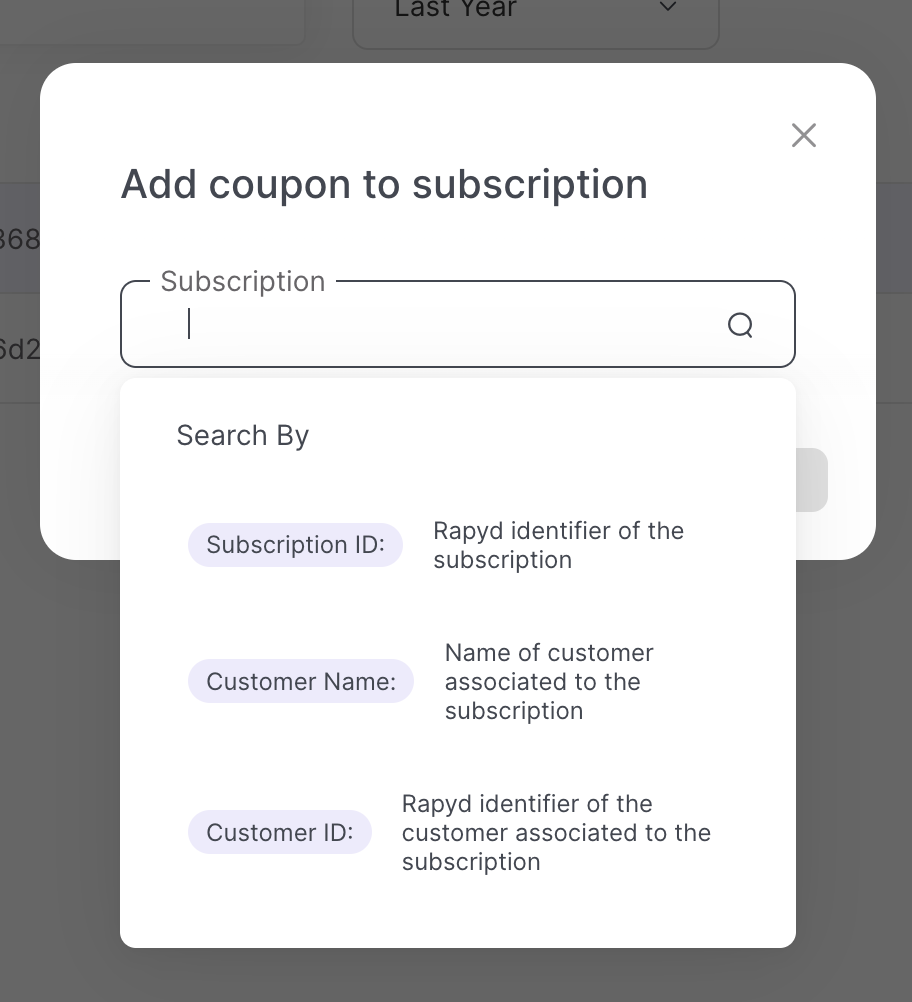
Task: Select the Customer Name search filter chip
Action: coord(301,681)
